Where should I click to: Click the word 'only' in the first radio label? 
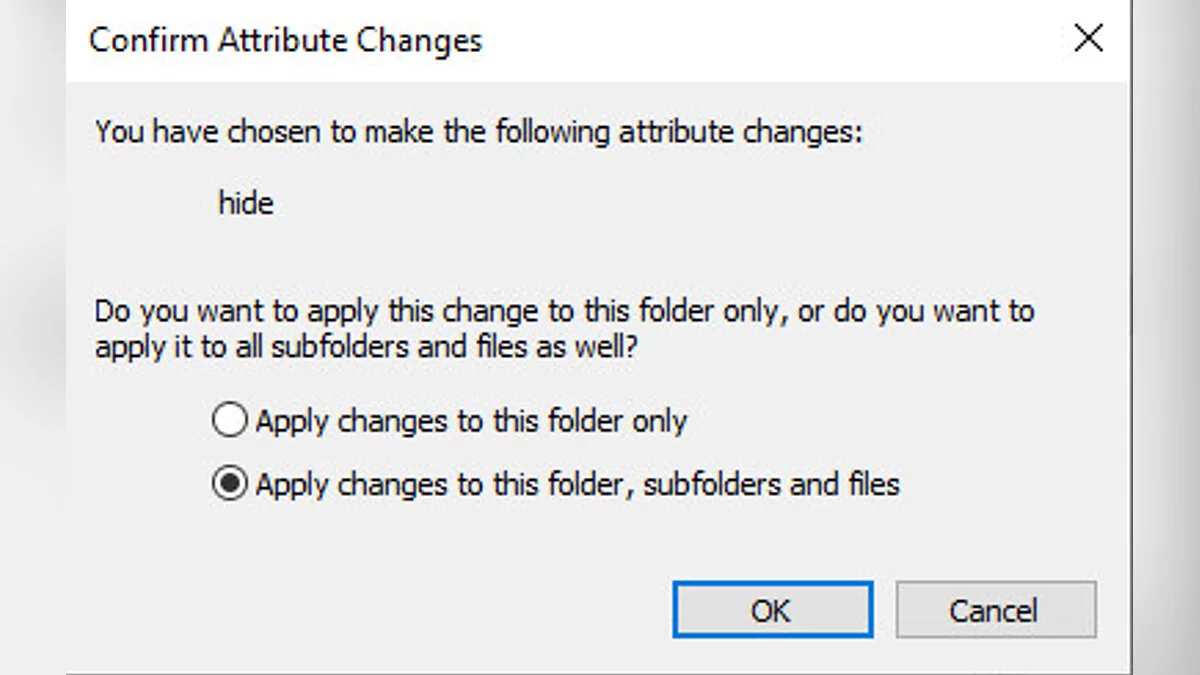(x=660, y=421)
